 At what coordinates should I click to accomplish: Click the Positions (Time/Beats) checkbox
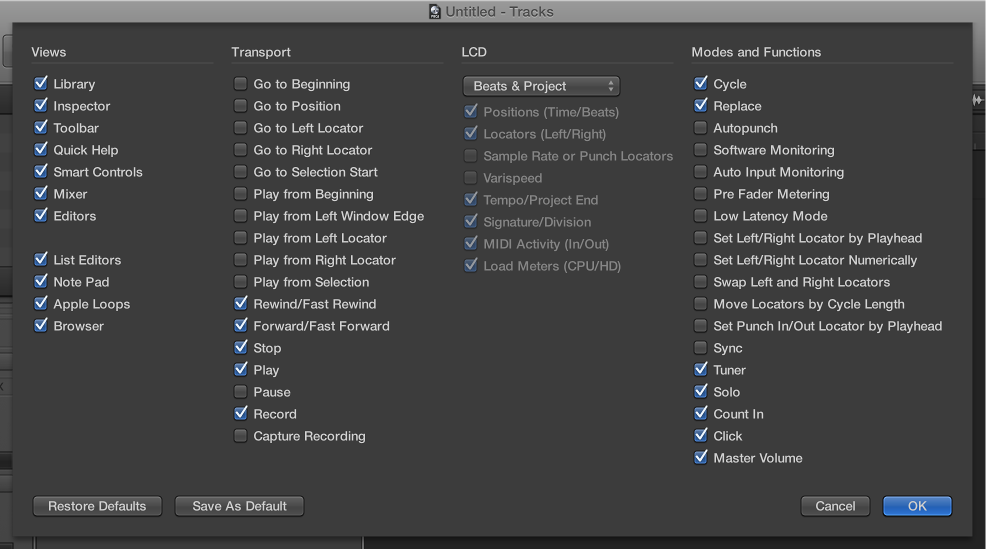point(470,112)
